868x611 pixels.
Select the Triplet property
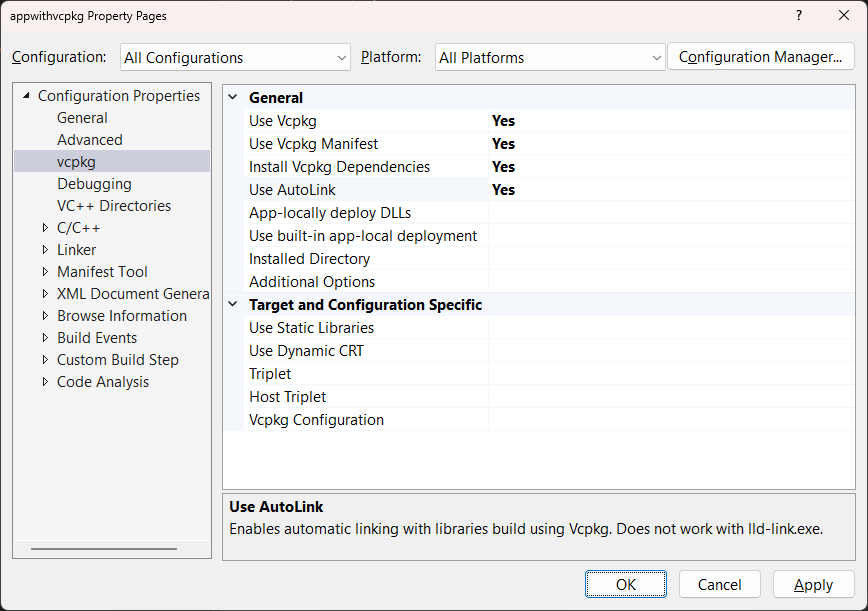270,374
